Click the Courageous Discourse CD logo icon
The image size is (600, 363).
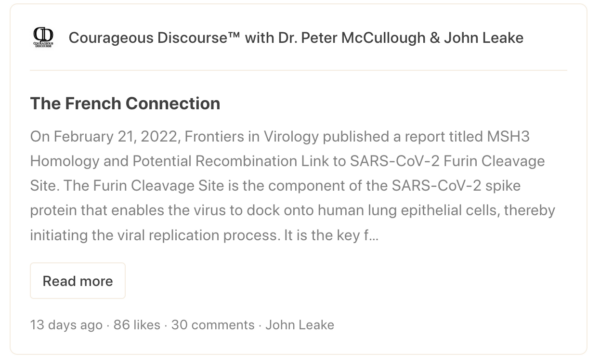pyautogui.click(x=43, y=37)
